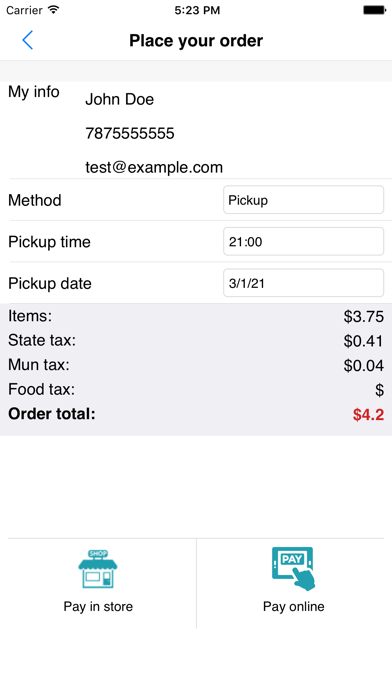Screen dimensions: 392x696
Task: Click the battery icon in status bar
Action: point(374,10)
